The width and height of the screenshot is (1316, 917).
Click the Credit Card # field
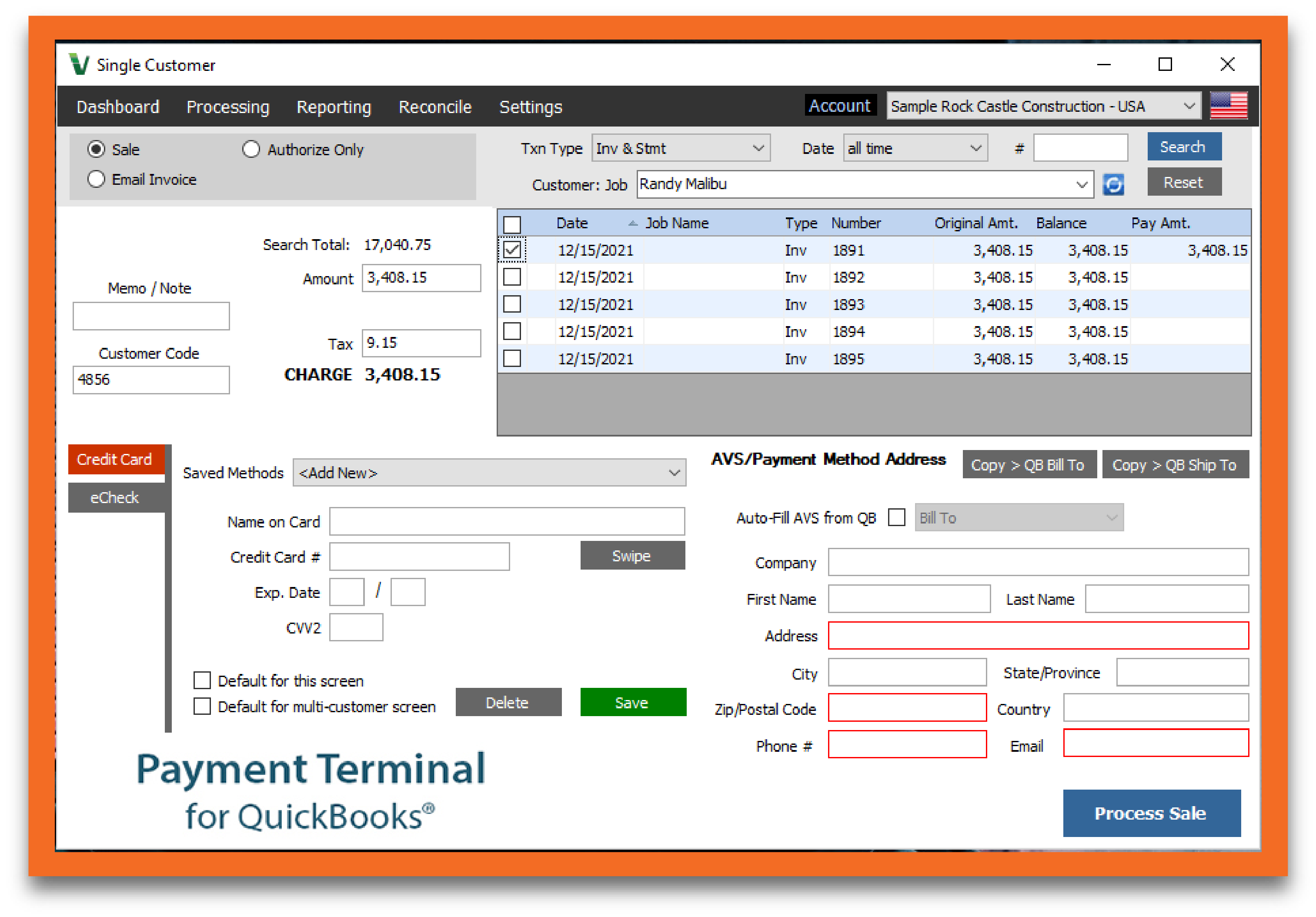(x=419, y=557)
